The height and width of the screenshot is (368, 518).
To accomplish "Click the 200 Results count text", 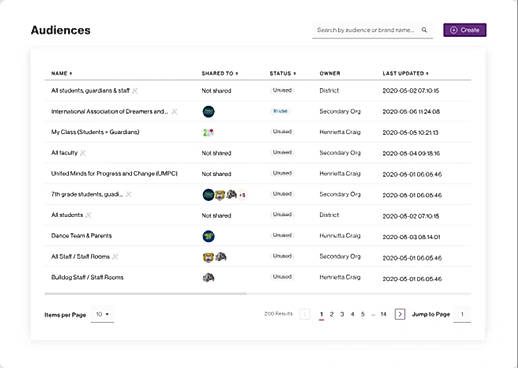I will click(278, 314).
